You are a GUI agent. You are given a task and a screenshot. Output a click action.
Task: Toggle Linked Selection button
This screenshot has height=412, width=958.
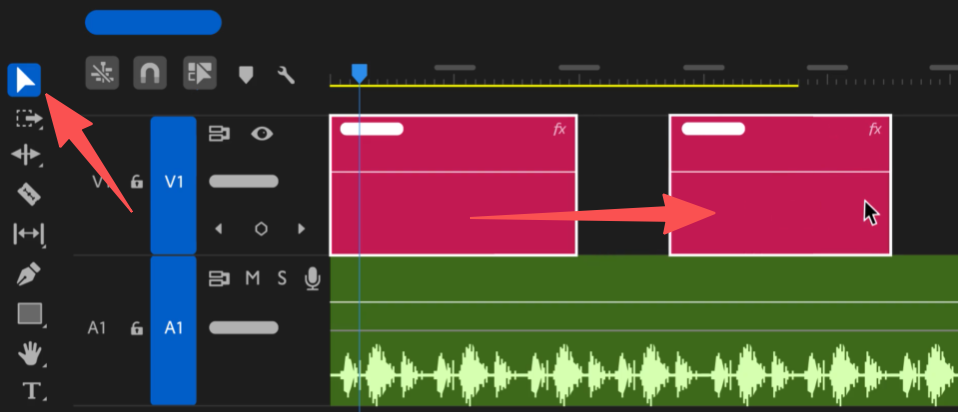tap(200, 74)
